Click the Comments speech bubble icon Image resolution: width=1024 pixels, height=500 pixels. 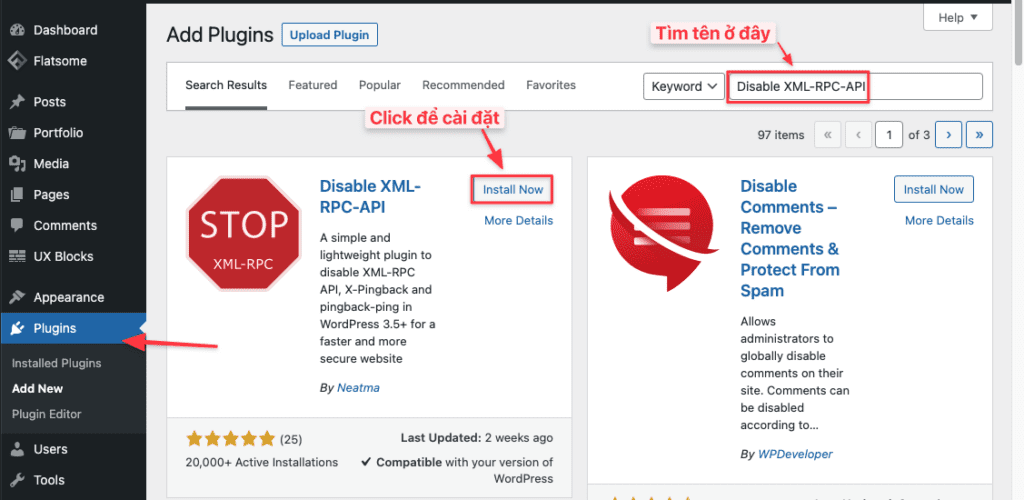(17, 226)
